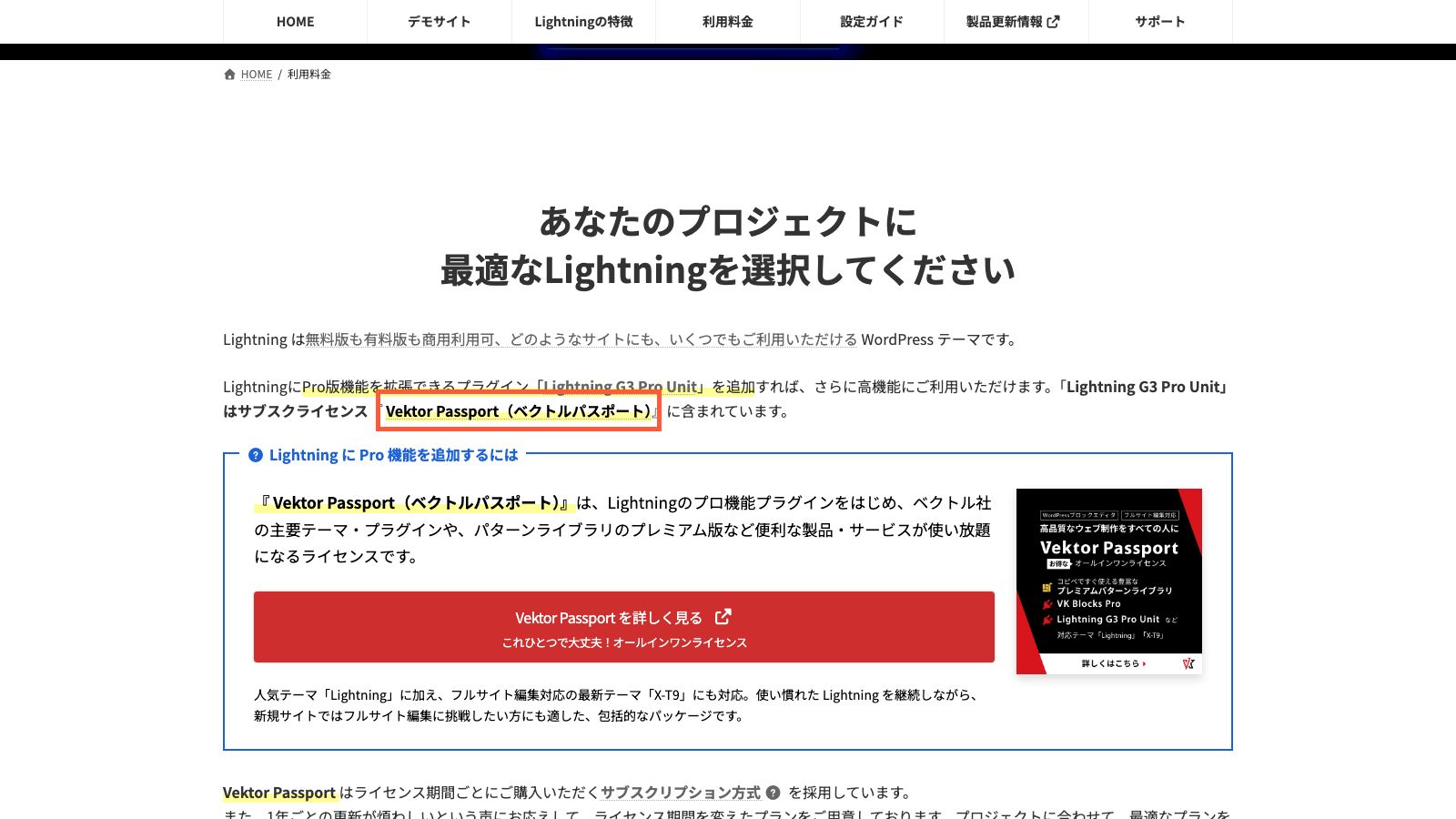The image size is (1456, 819).
Task: Click the question icon beside Pro 機能 heading
Action: [256, 455]
